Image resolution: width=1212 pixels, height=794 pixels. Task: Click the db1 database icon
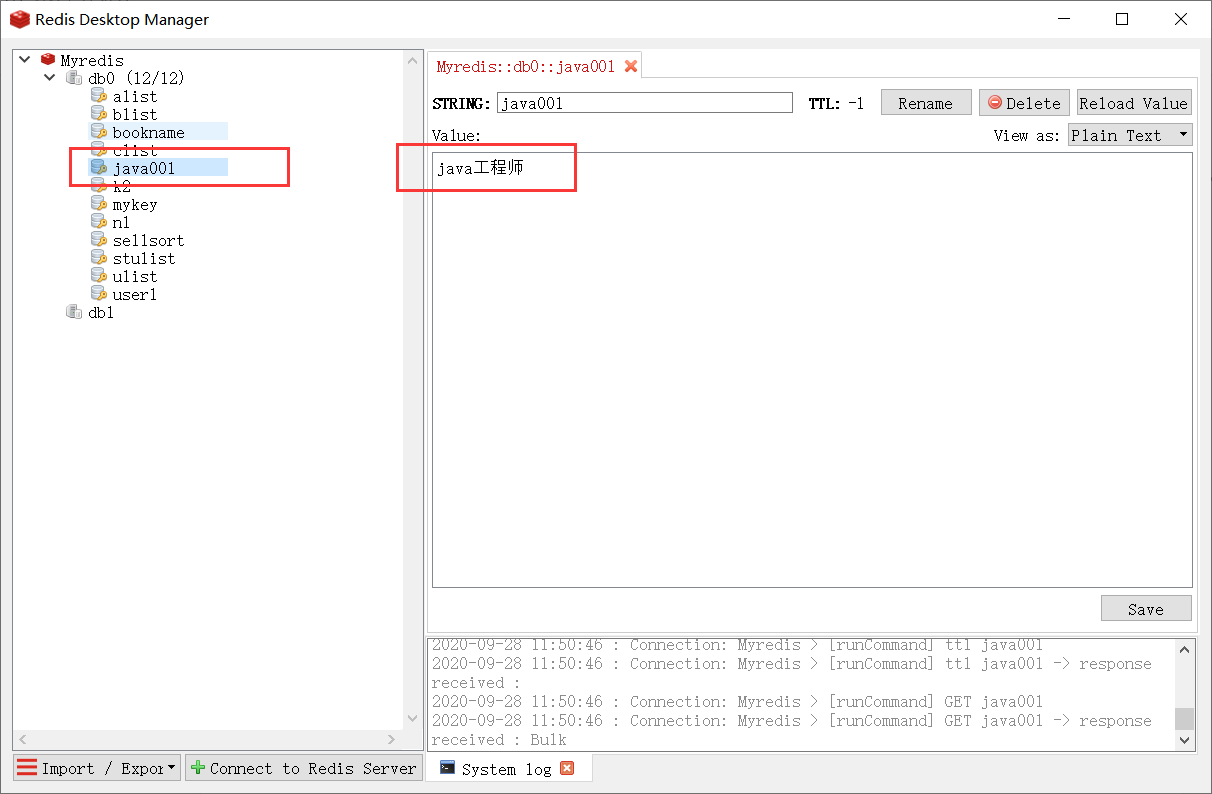tap(73, 312)
